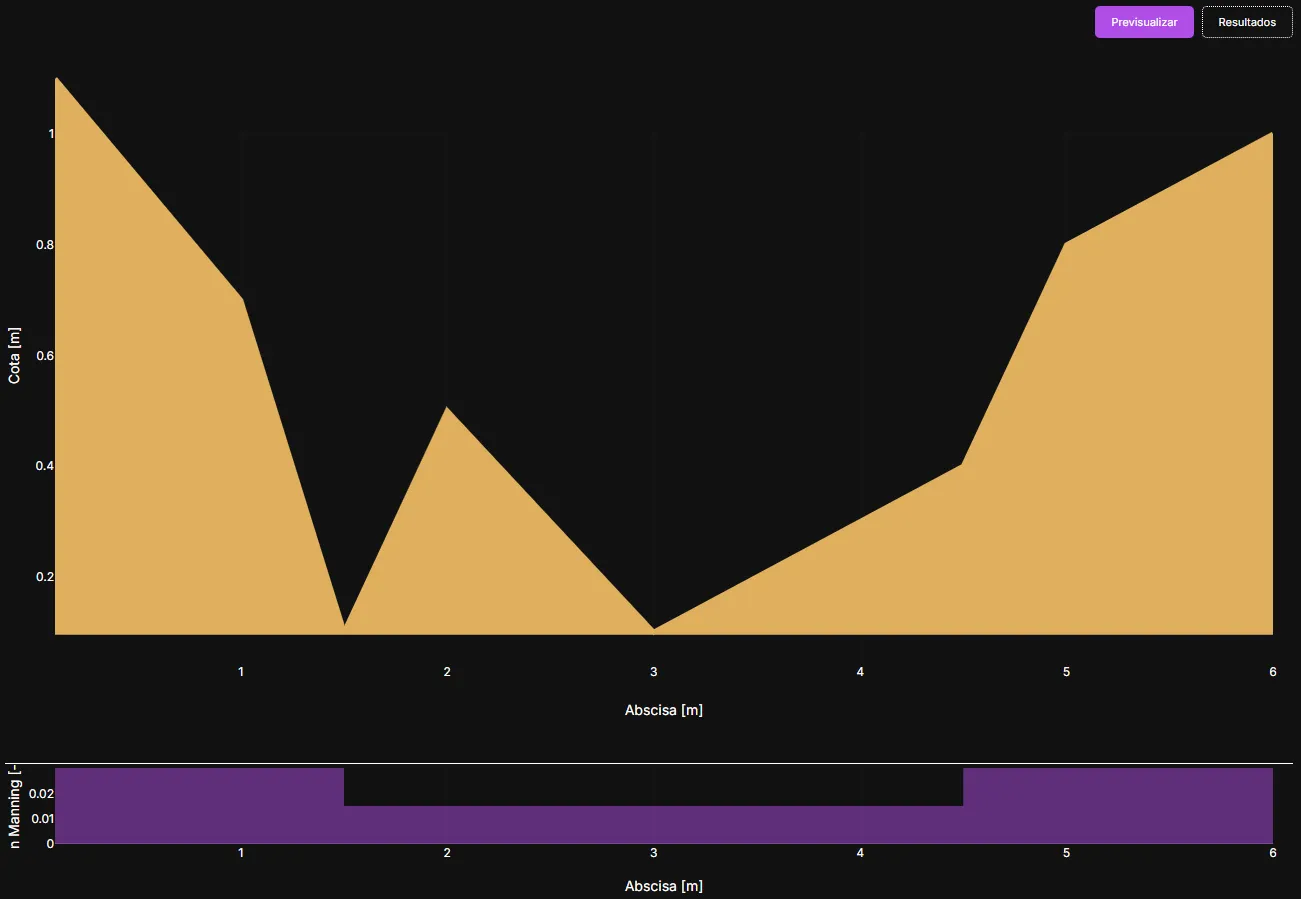Image resolution: width=1301 pixels, height=899 pixels.
Task: Click the Abscisa [m] title under the Manning chart
Action: (x=663, y=886)
